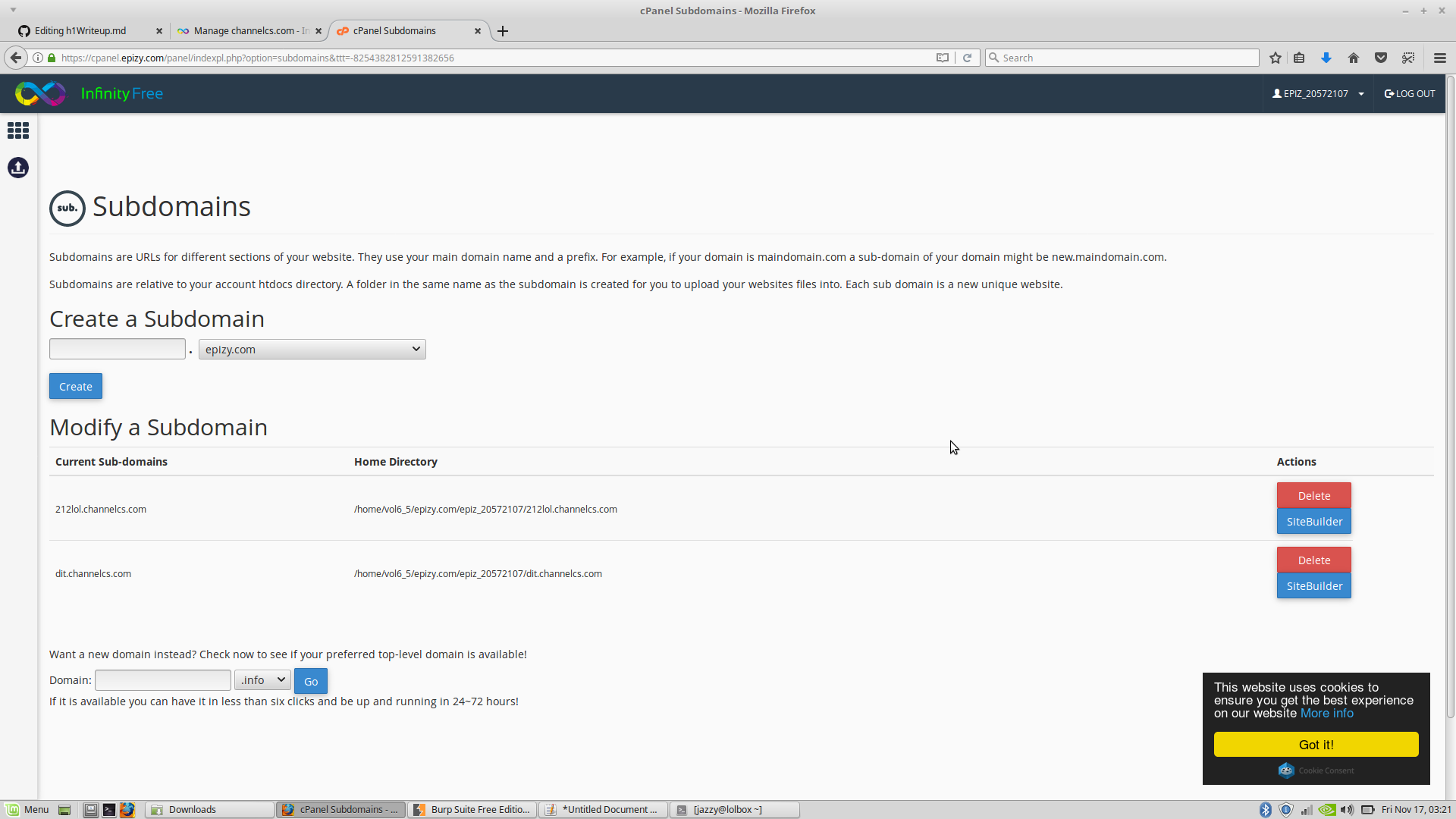Click the URL address bar

493,58
